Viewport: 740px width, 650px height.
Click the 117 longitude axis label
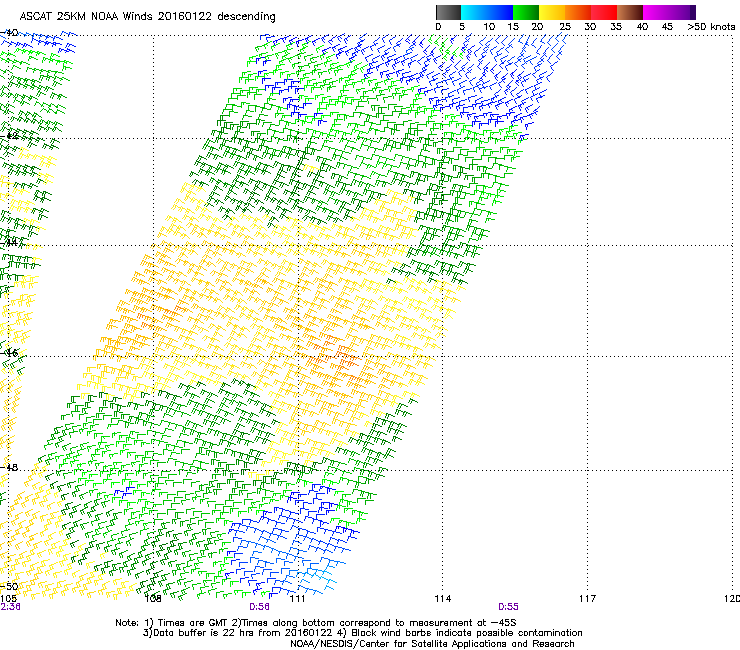(x=588, y=599)
